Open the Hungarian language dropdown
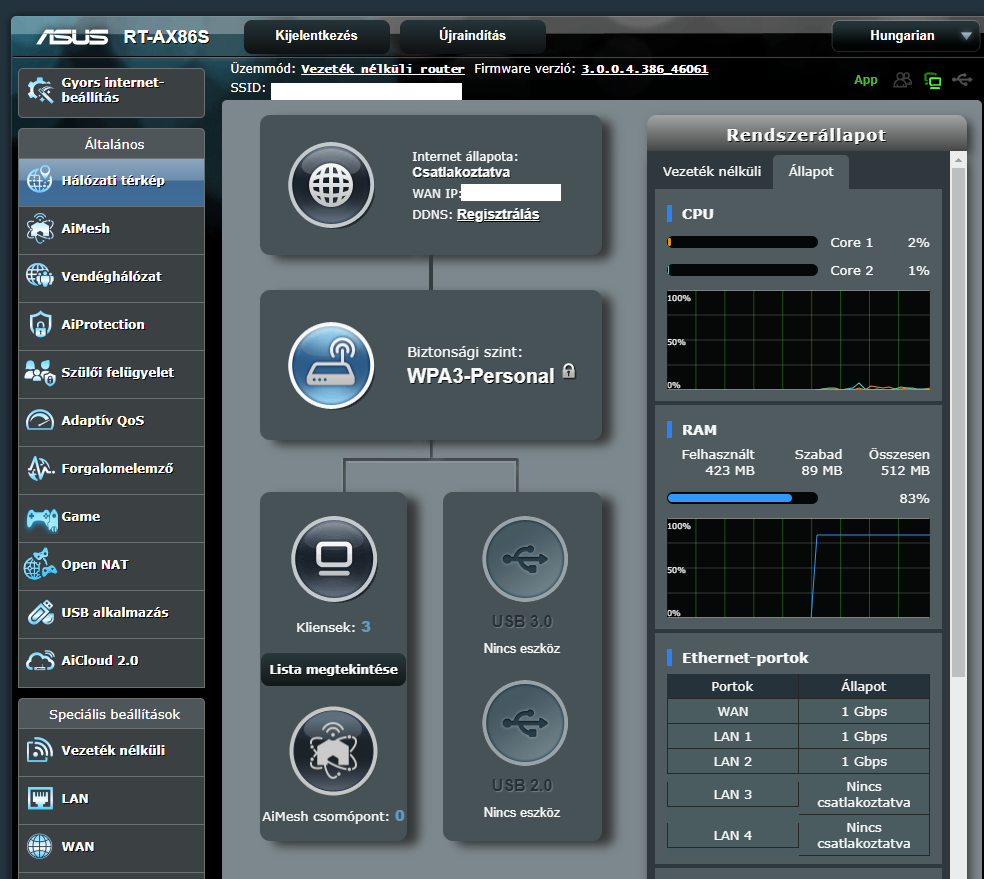 [906, 36]
